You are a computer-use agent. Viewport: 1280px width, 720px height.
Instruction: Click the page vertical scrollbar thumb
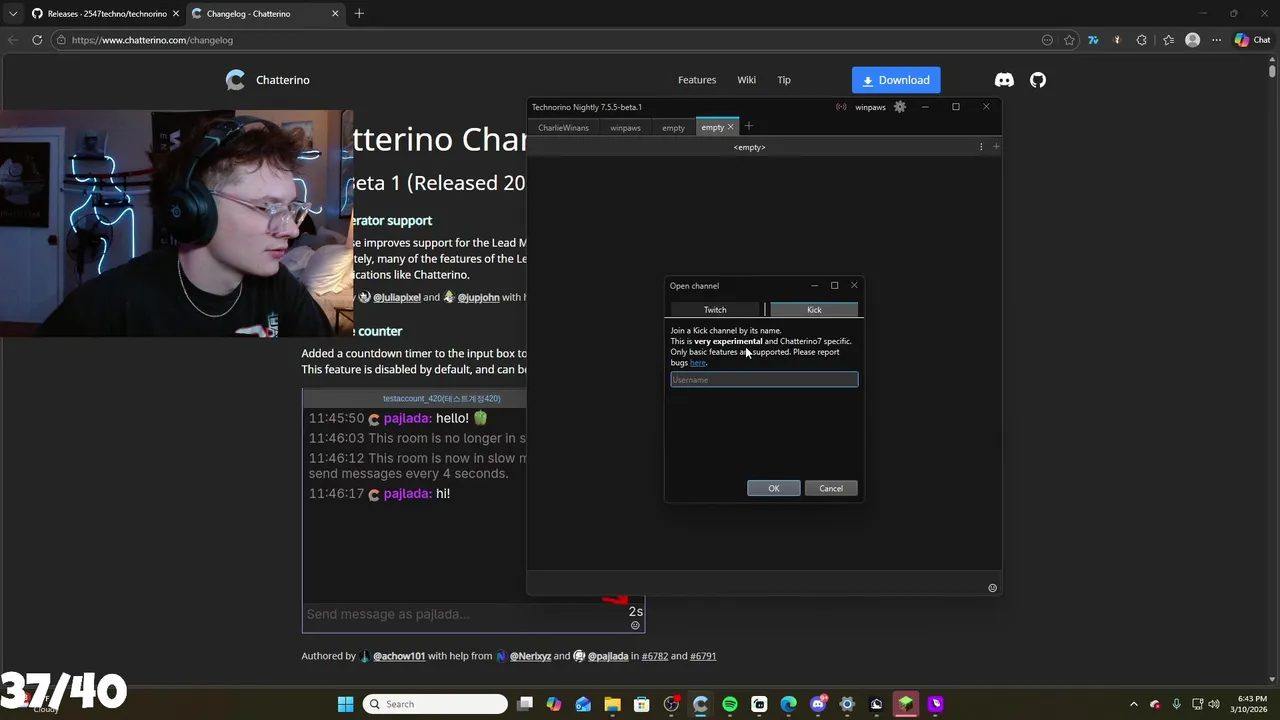1272,71
